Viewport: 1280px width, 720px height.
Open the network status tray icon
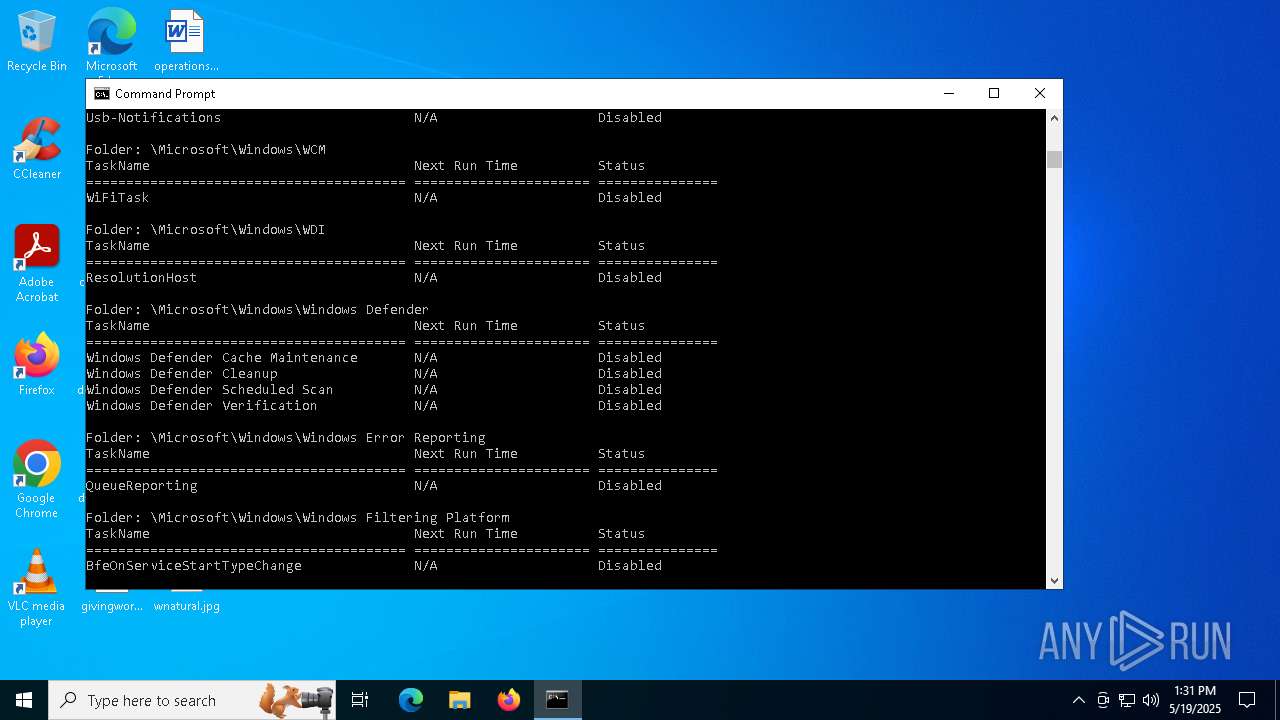pyautogui.click(x=1127, y=700)
